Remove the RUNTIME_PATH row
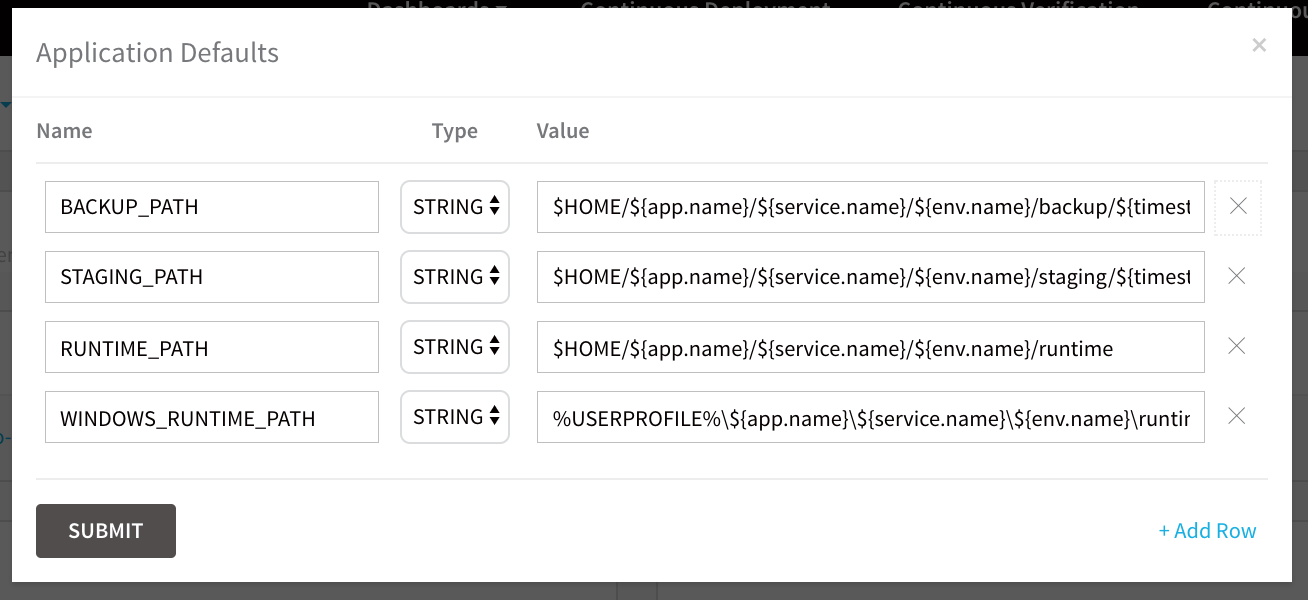This screenshot has height=600, width=1308. click(x=1237, y=346)
